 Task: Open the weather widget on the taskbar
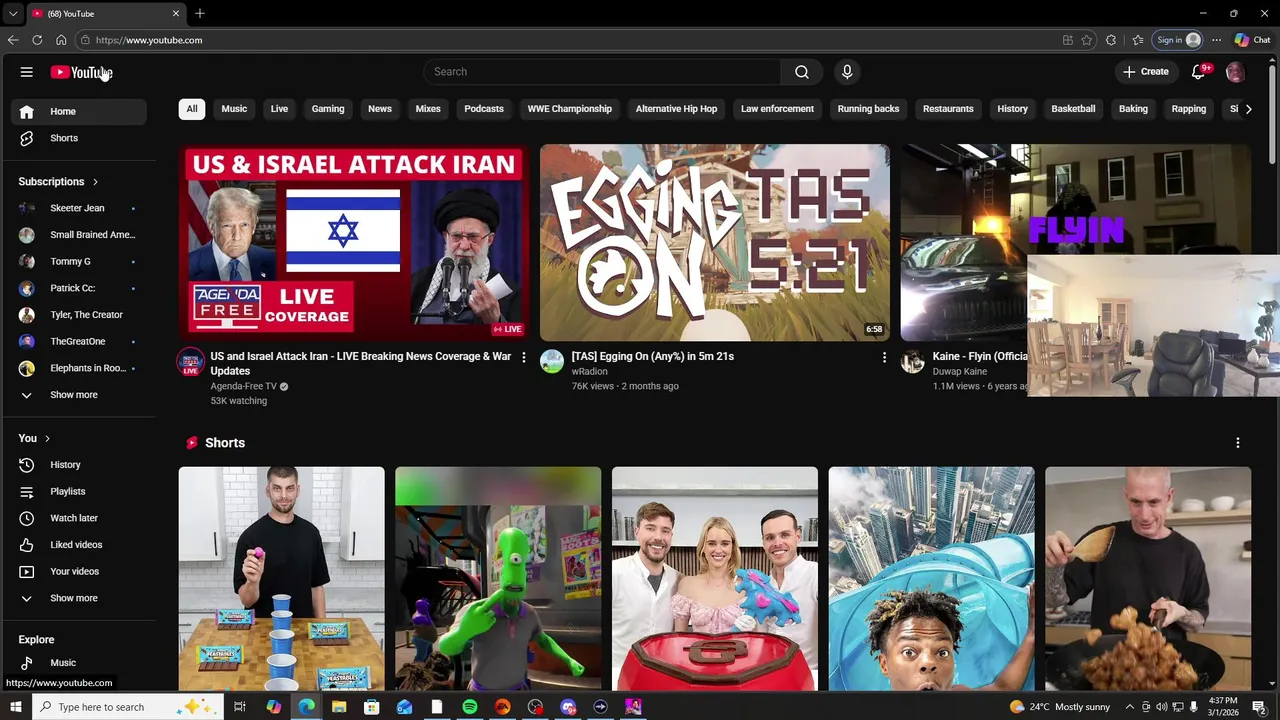pos(1059,707)
